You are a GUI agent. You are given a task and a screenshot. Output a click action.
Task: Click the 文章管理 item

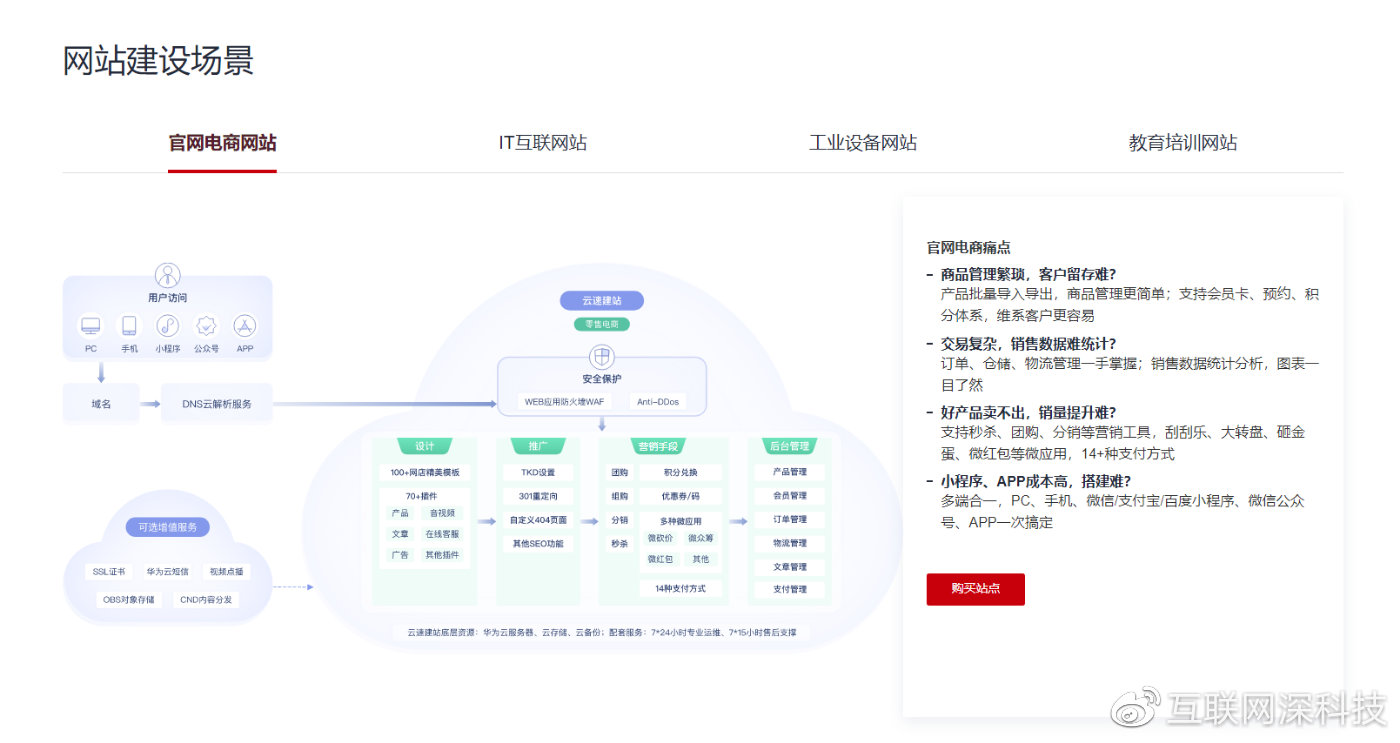coord(790,567)
